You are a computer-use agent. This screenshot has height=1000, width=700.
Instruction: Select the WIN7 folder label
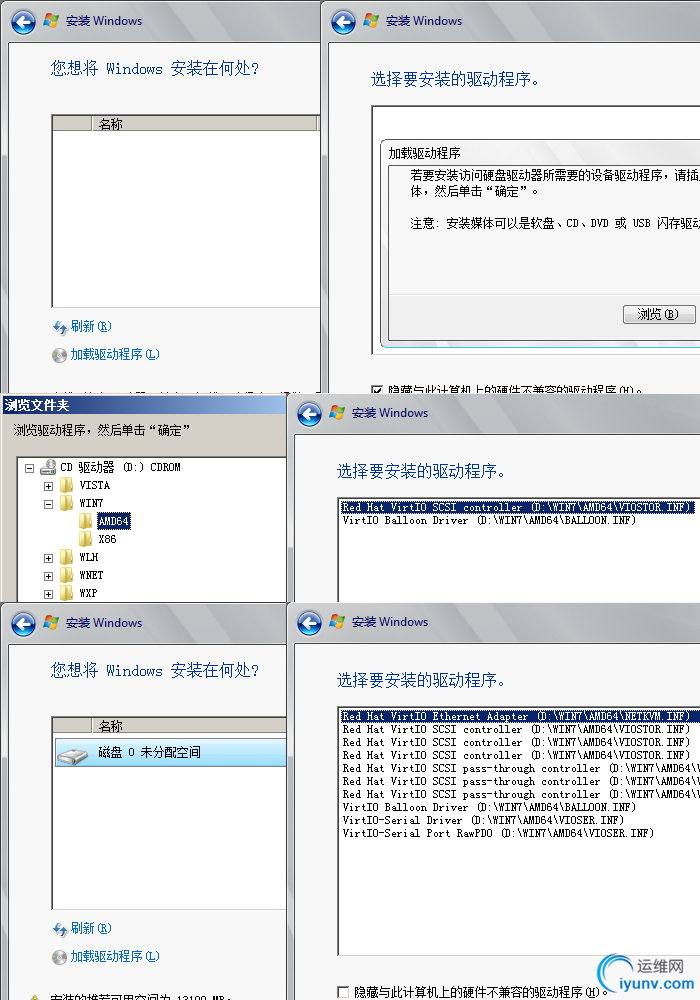click(91, 503)
